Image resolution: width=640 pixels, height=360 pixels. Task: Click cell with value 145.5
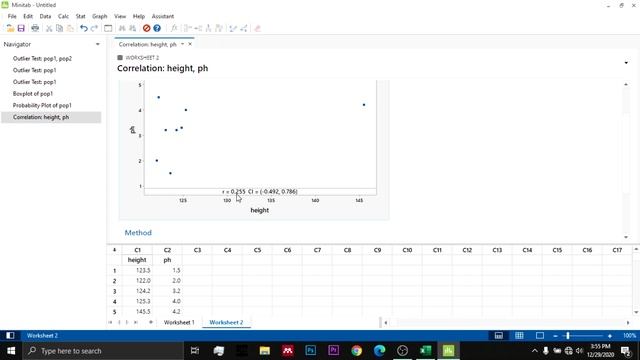[137, 311]
